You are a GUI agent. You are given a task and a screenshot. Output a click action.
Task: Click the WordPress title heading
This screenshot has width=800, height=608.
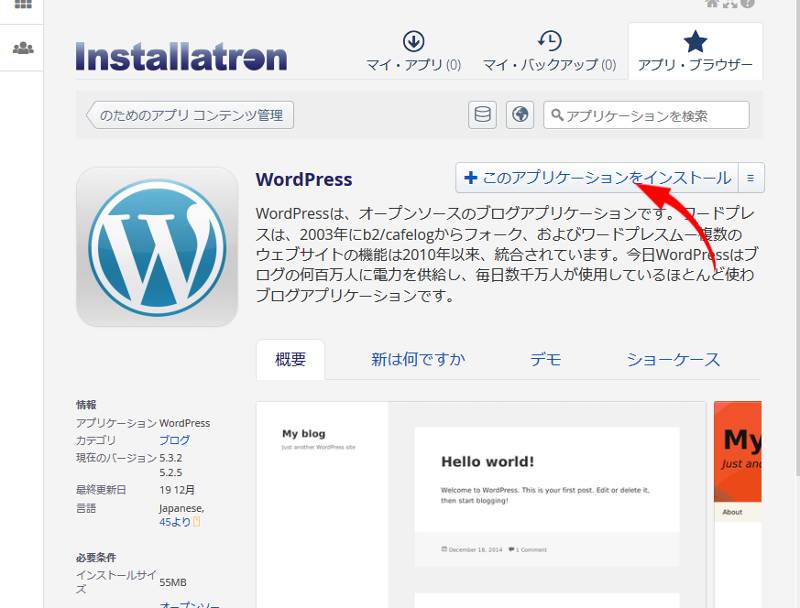pos(304,180)
